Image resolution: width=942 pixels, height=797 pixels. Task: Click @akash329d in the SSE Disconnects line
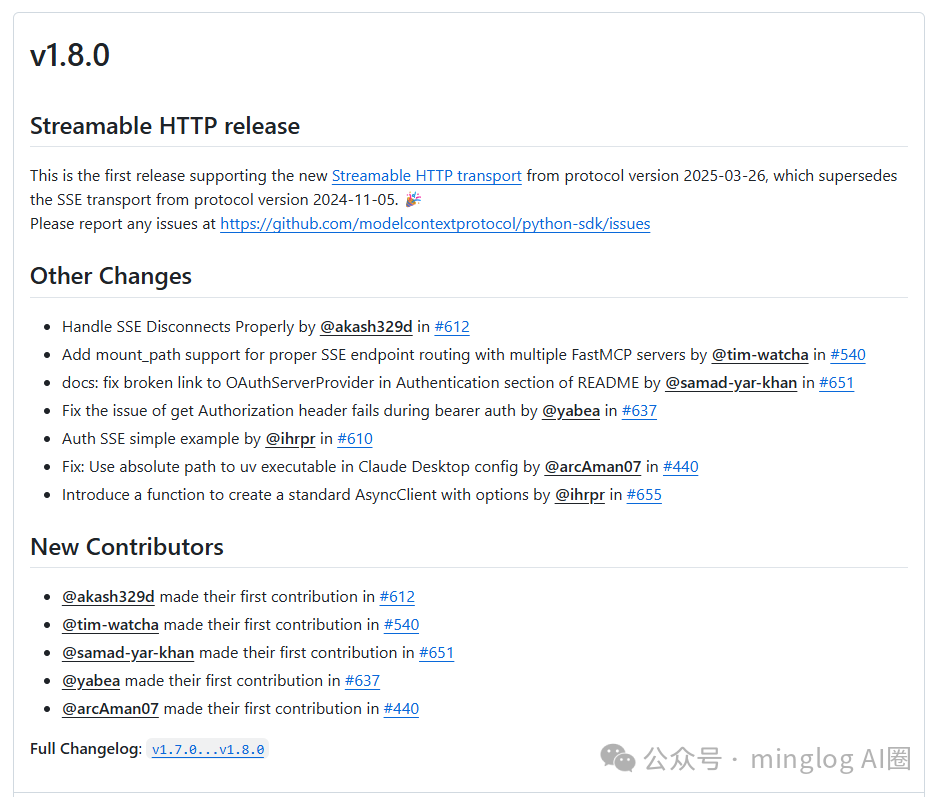pyautogui.click(x=366, y=327)
